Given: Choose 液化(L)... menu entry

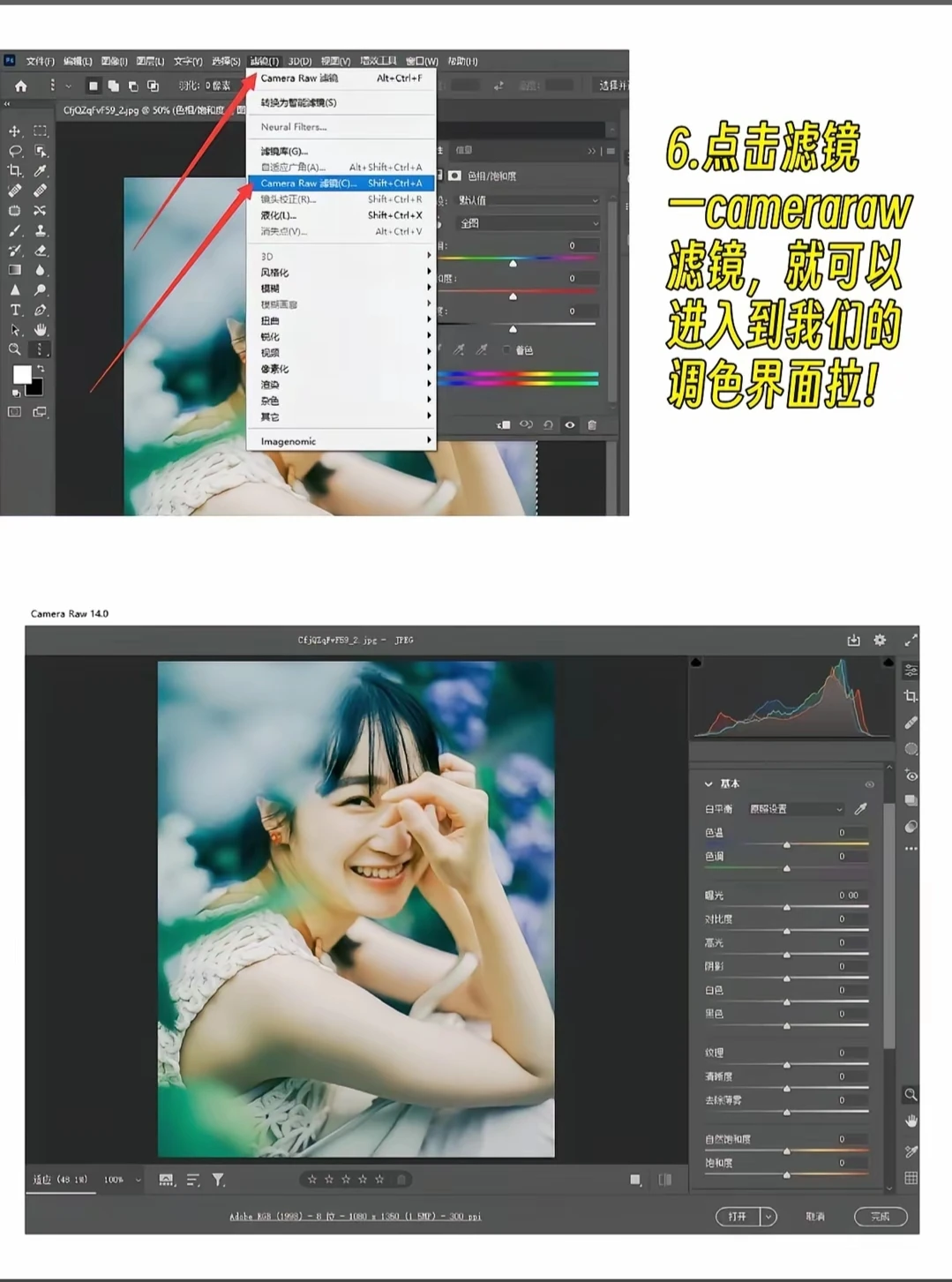Looking at the screenshot, I should click(341, 215).
